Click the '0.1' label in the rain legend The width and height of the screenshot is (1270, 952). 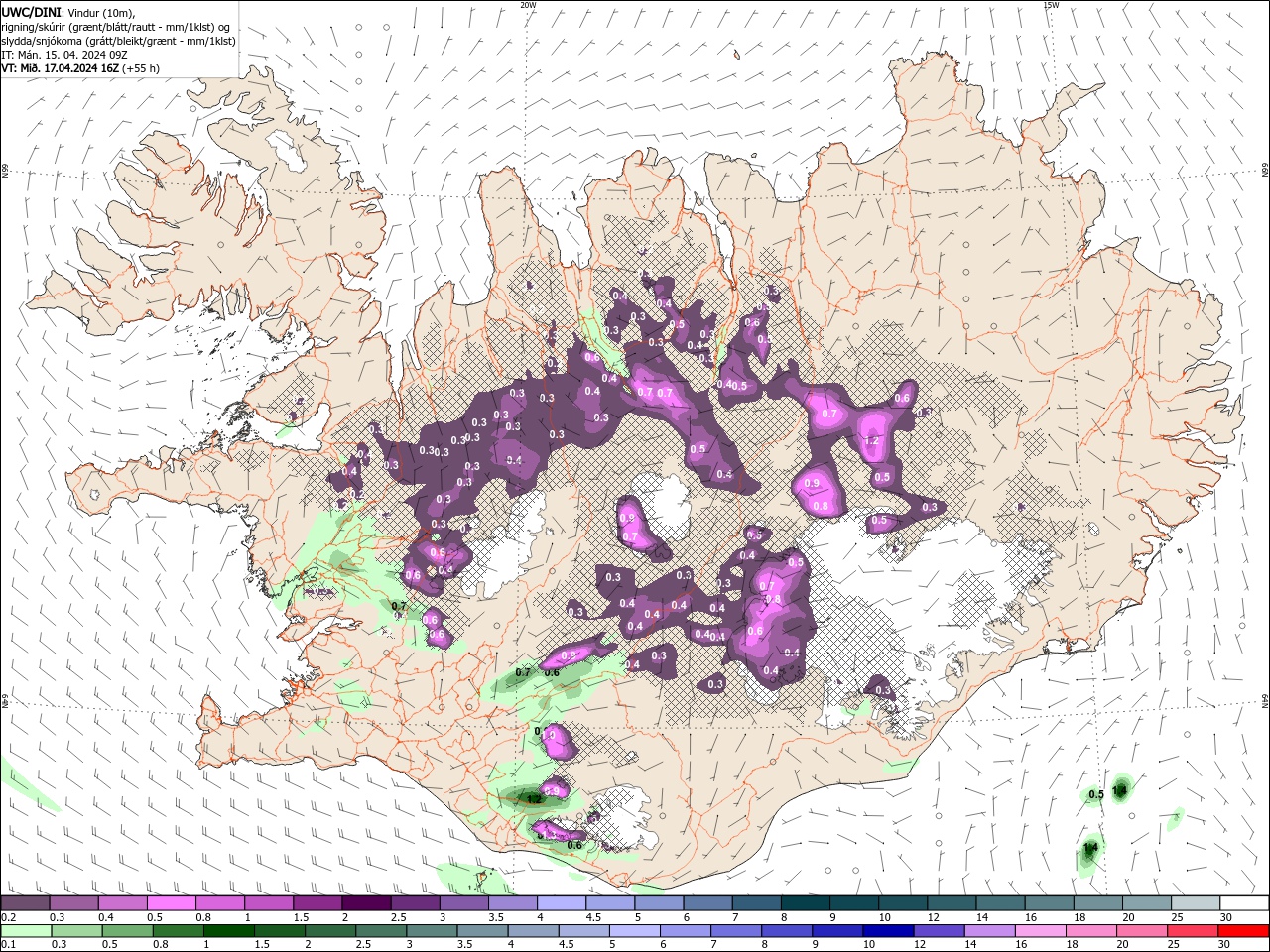point(9,944)
